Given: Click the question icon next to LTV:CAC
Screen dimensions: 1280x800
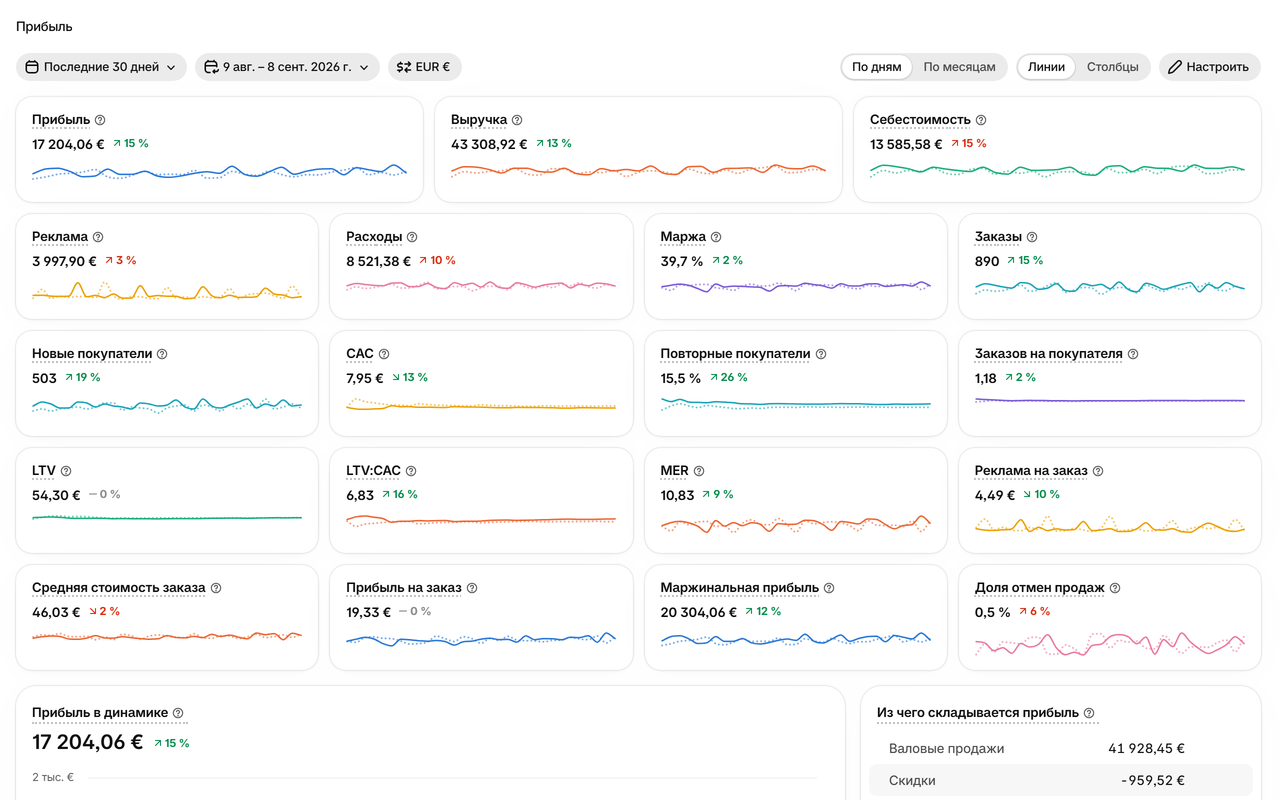Looking at the screenshot, I should tap(411, 471).
